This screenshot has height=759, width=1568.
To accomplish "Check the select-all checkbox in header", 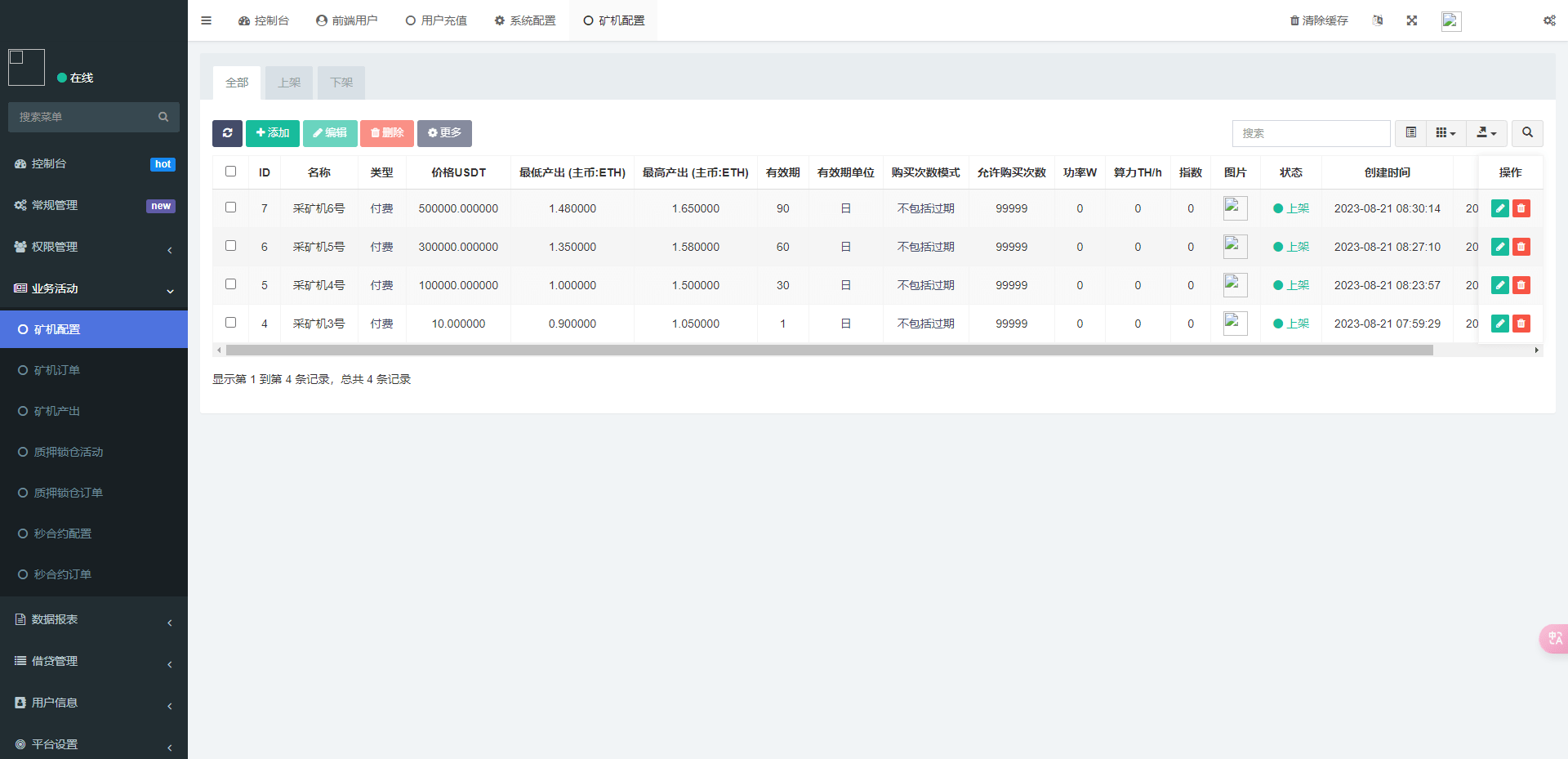I will click(x=230, y=172).
